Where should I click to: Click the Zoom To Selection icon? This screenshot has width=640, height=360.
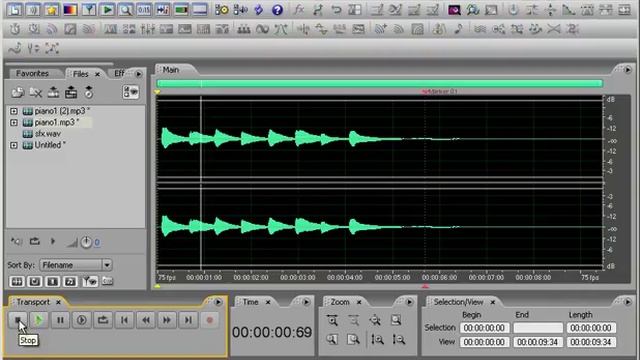pos(396,320)
